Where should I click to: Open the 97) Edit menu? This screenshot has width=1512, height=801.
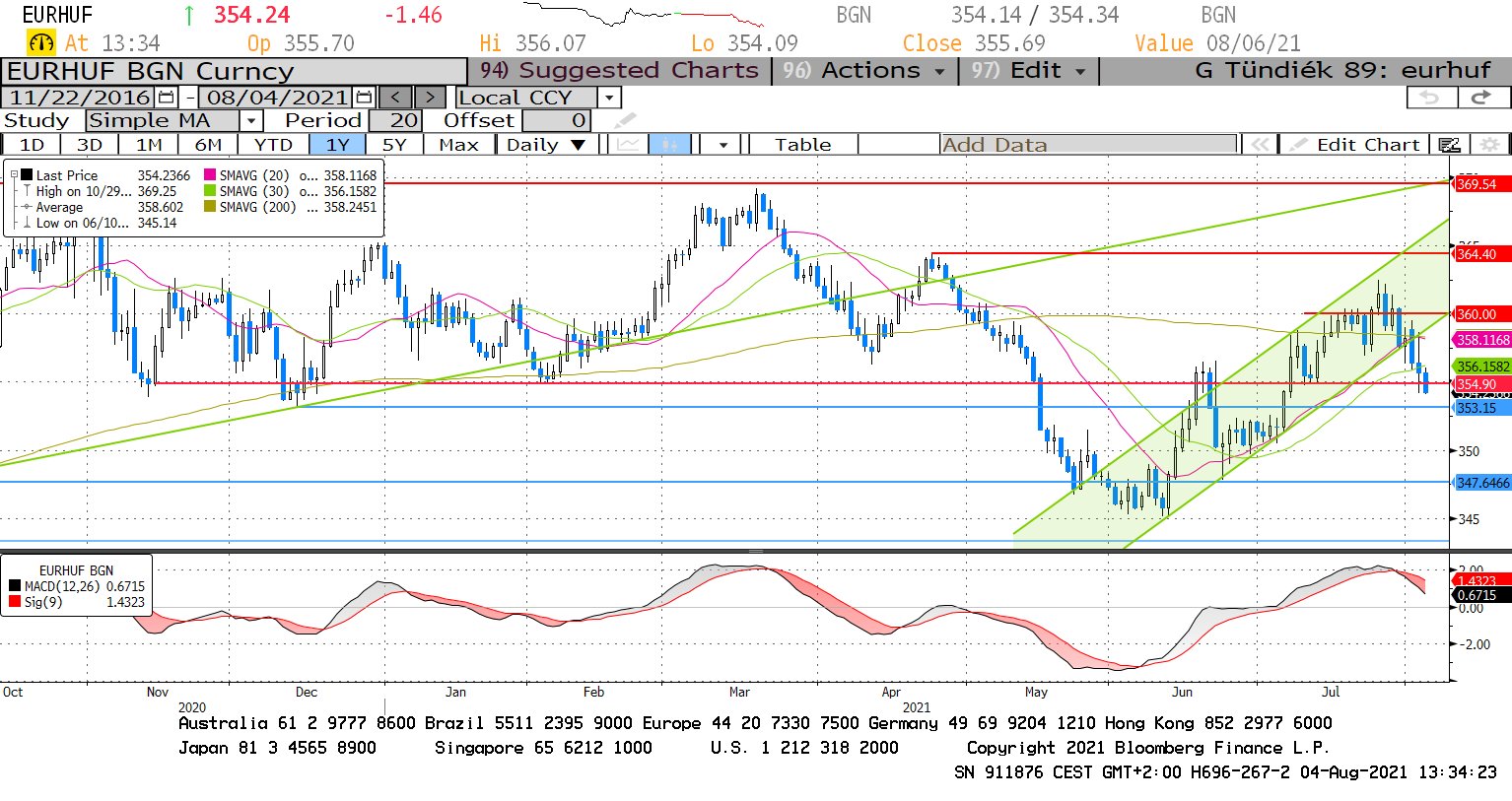(x=1028, y=71)
